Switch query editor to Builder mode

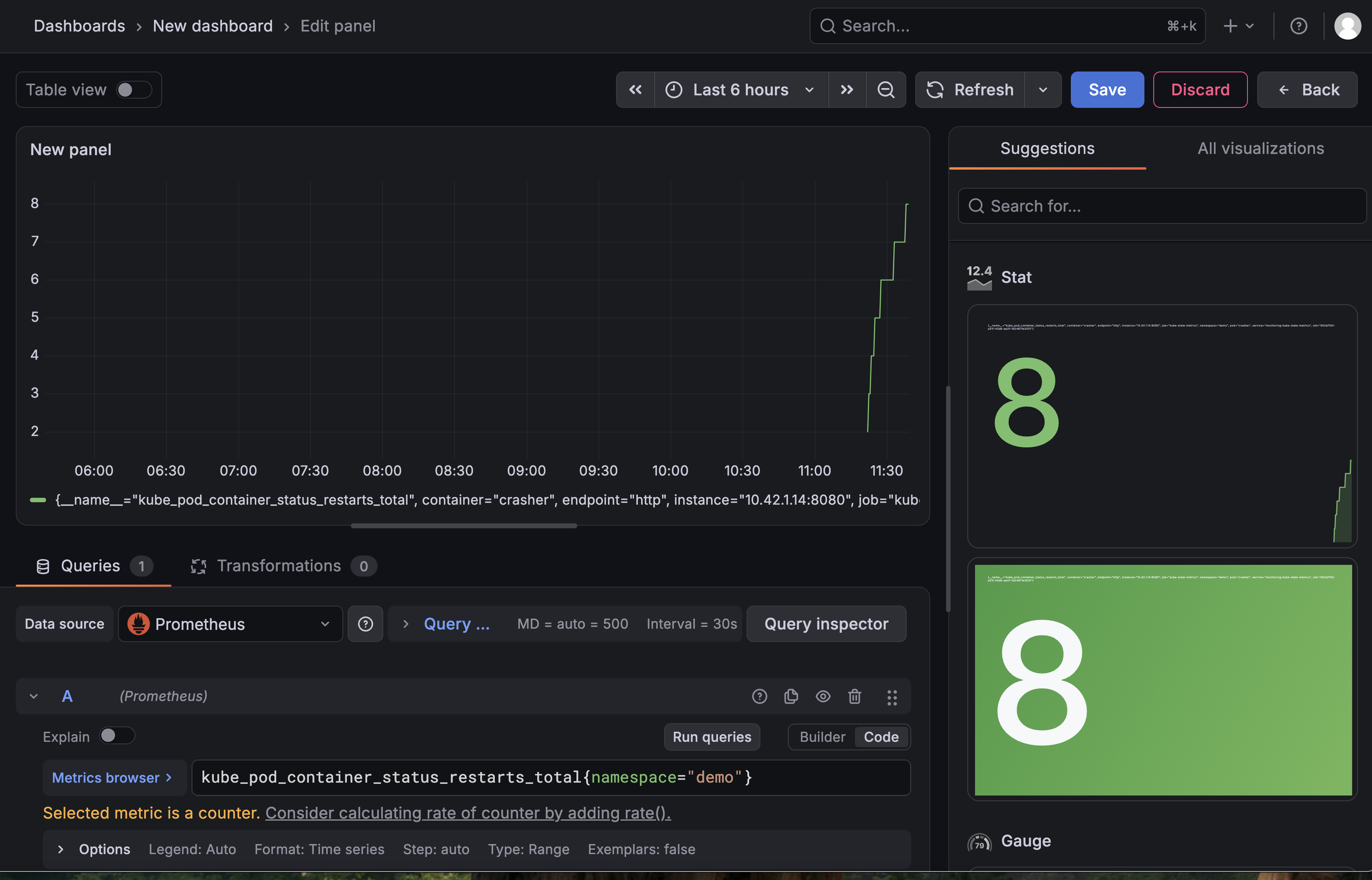pyautogui.click(x=822, y=737)
